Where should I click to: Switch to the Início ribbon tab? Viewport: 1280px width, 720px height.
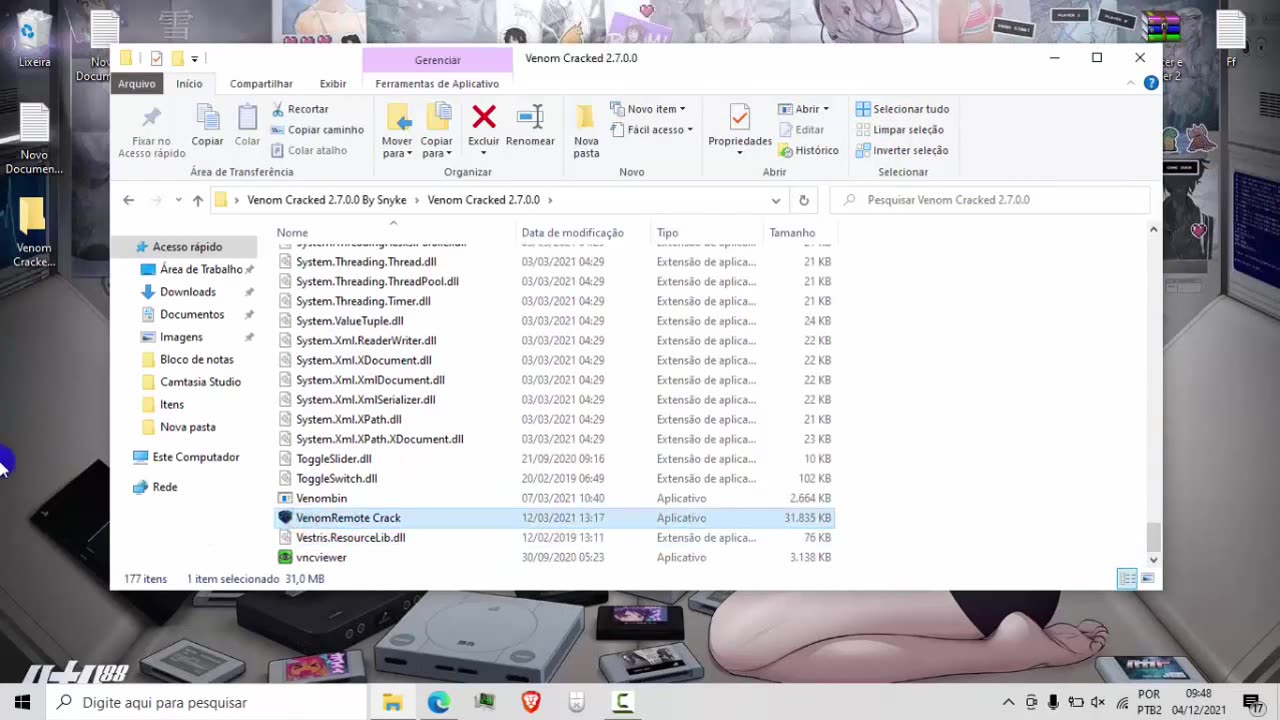click(189, 84)
